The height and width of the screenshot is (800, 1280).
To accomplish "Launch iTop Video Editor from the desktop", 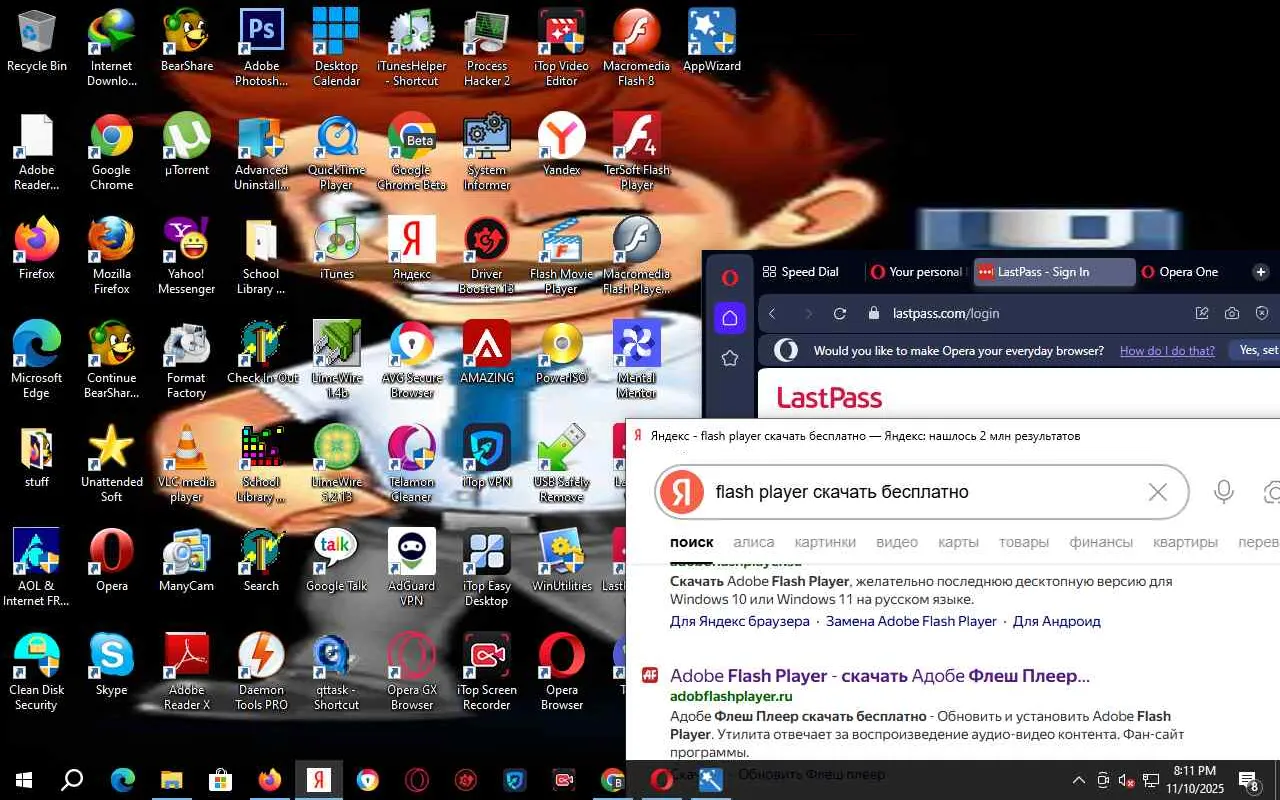I will tap(562, 49).
